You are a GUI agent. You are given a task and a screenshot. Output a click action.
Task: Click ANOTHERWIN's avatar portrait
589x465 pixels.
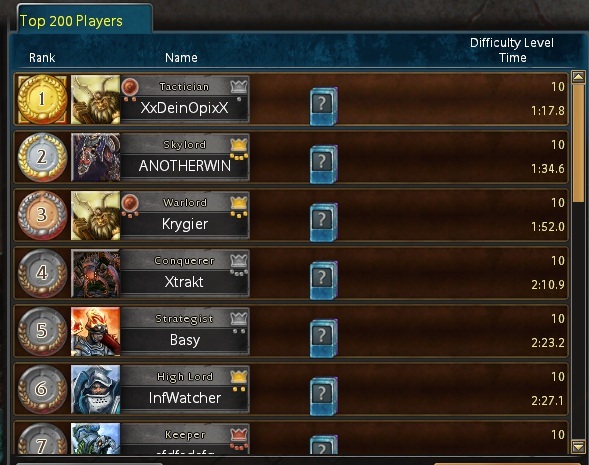tap(96, 157)
